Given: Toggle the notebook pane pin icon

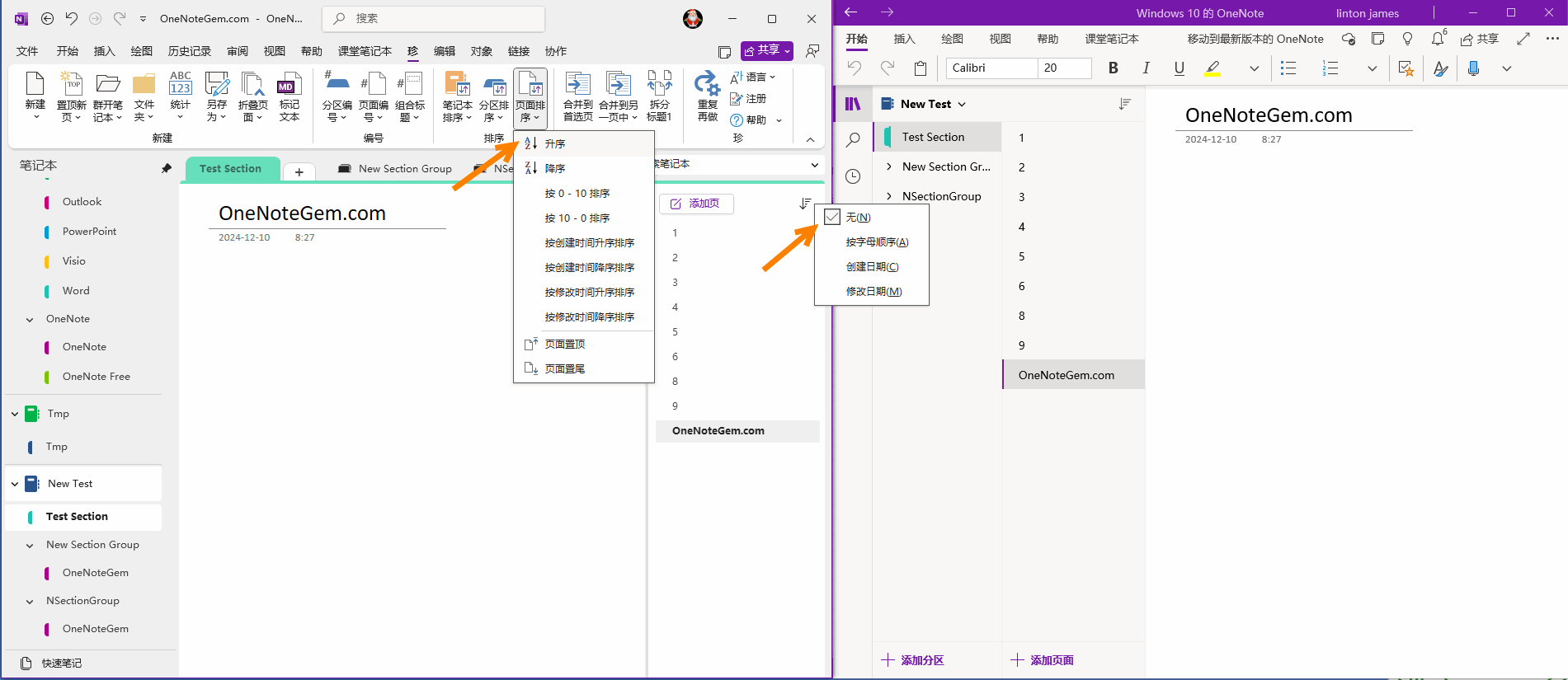Looking at the screenshot, I should (x=166, y=168).
